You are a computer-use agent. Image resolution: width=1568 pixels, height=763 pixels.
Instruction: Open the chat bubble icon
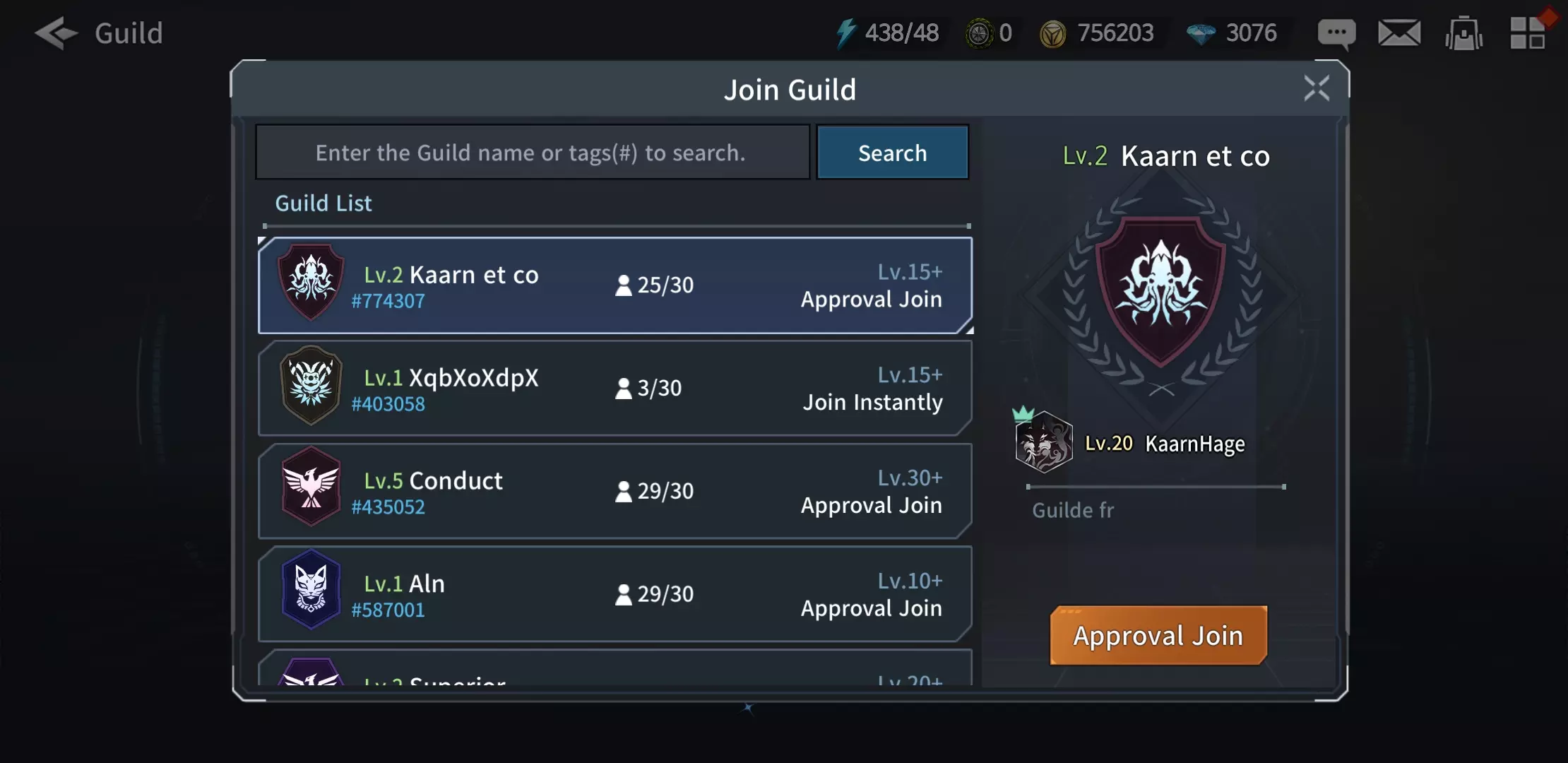[1336, 33]
